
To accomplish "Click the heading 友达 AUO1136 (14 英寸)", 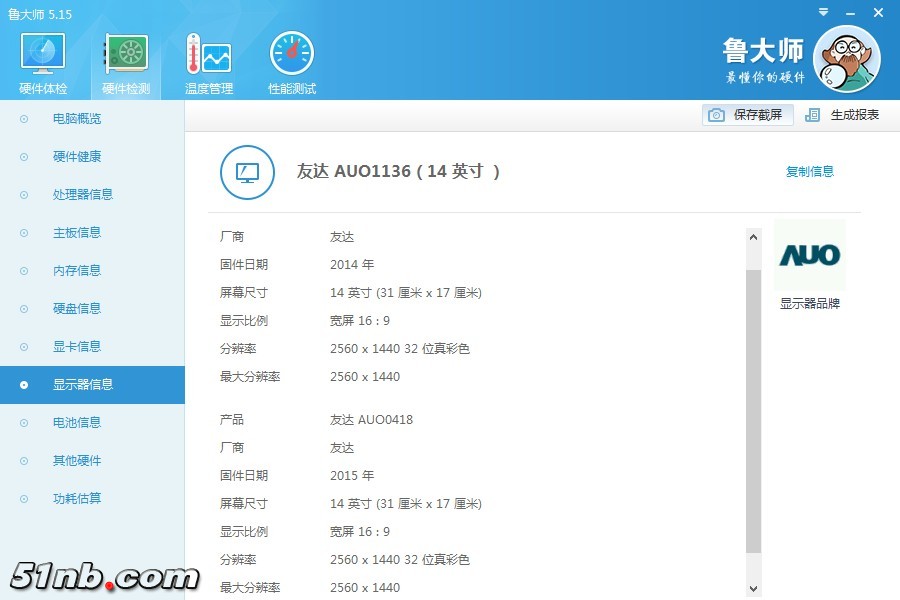I will 398,171.
